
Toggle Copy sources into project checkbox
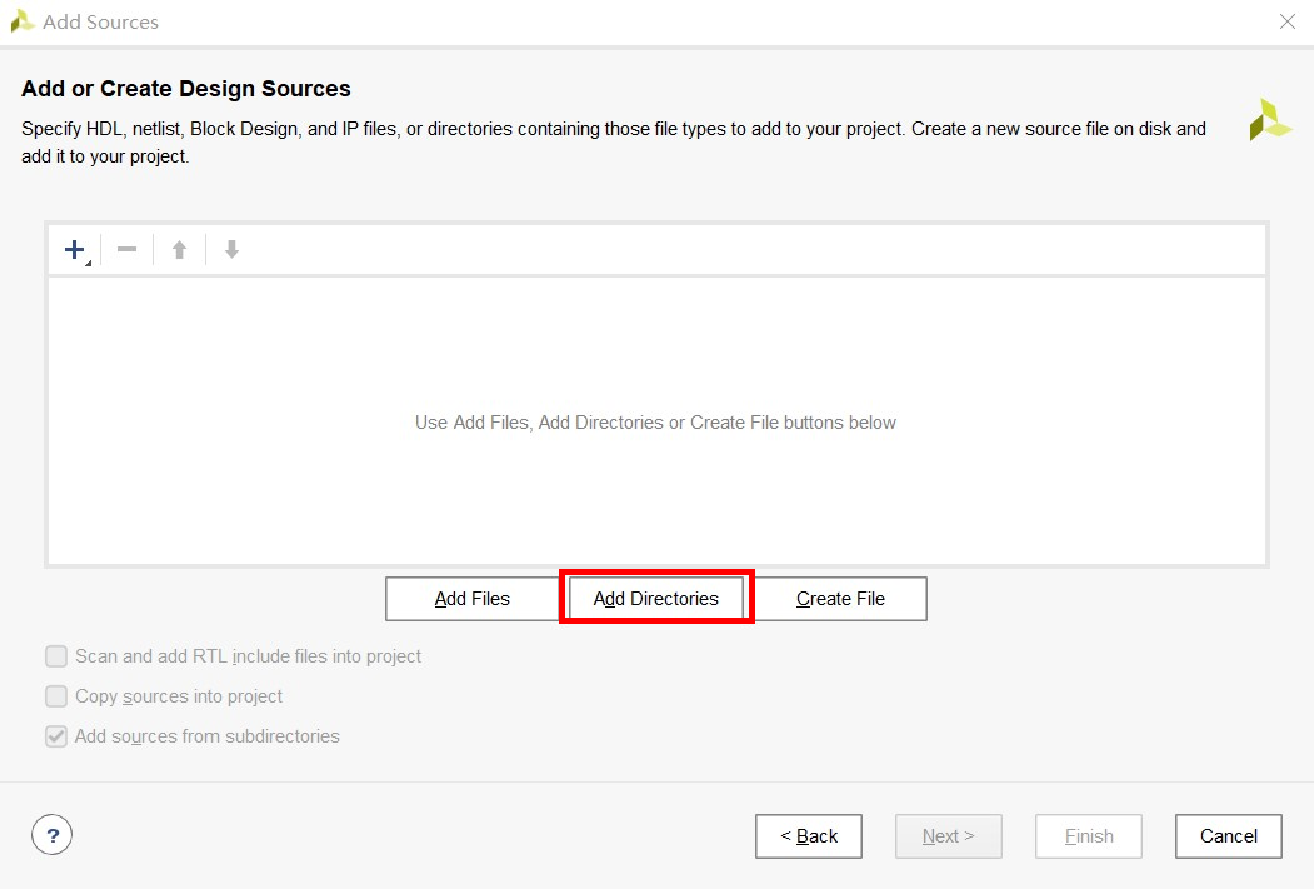(x=57, y=697)
